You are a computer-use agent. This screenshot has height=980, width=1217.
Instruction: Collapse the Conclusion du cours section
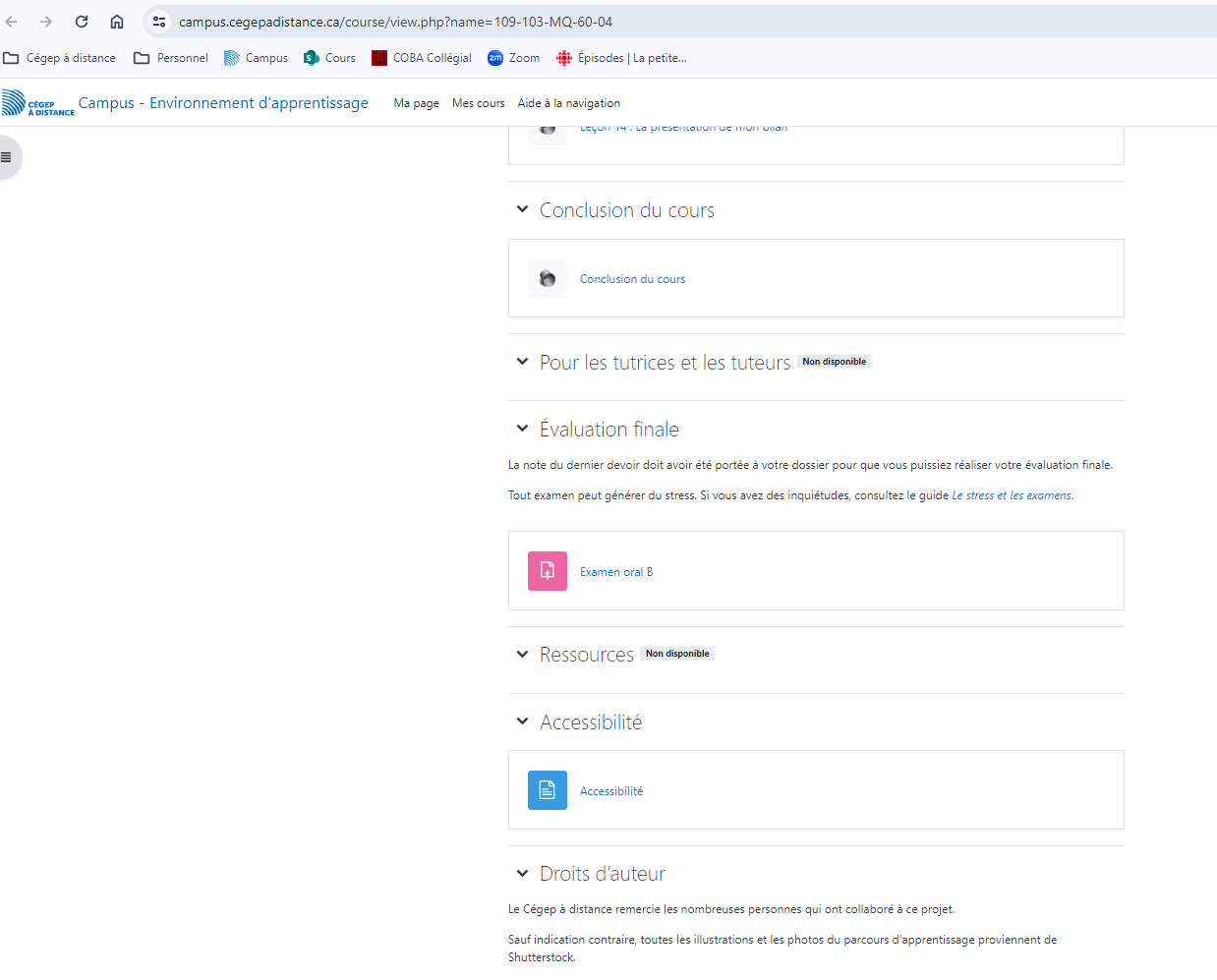tap(522, 209)
